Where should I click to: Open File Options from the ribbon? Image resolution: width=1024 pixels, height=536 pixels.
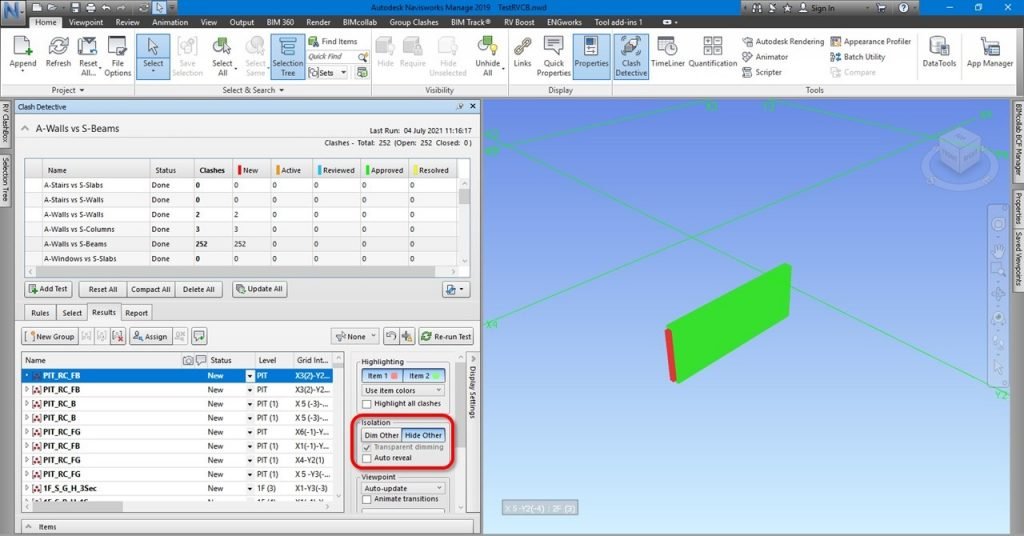tap(118, 56)
